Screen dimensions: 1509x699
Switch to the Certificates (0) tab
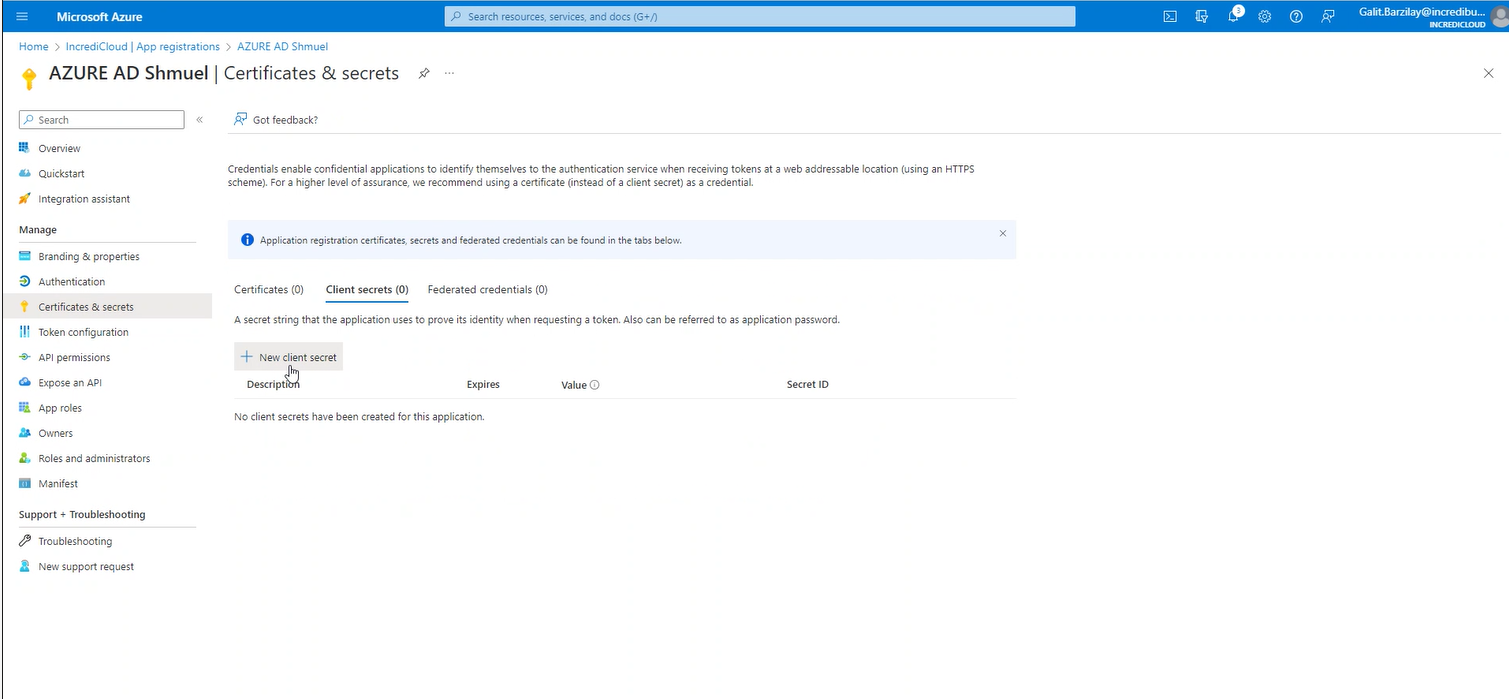pyautogui.click(x=268, y=290)
